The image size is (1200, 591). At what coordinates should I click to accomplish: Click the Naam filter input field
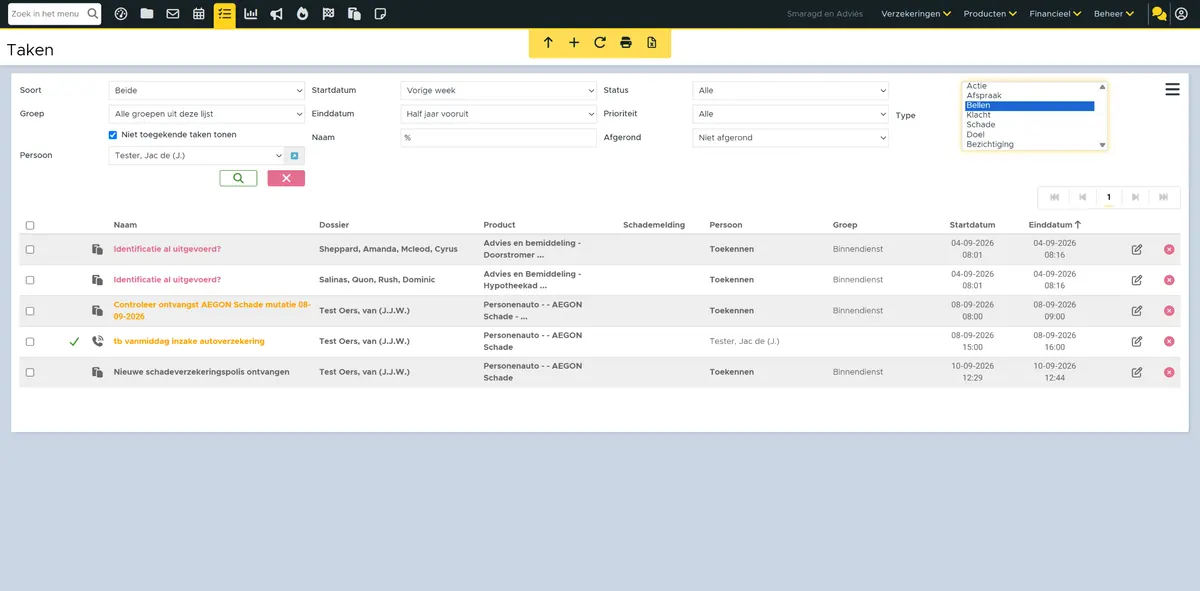pyautogui.click(x=498, y=138)
